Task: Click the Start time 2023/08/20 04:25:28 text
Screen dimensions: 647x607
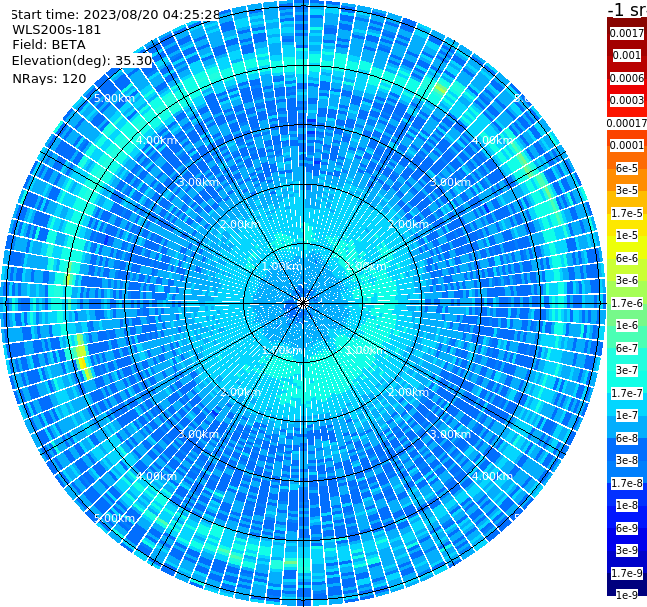Action: click(115, 15)
